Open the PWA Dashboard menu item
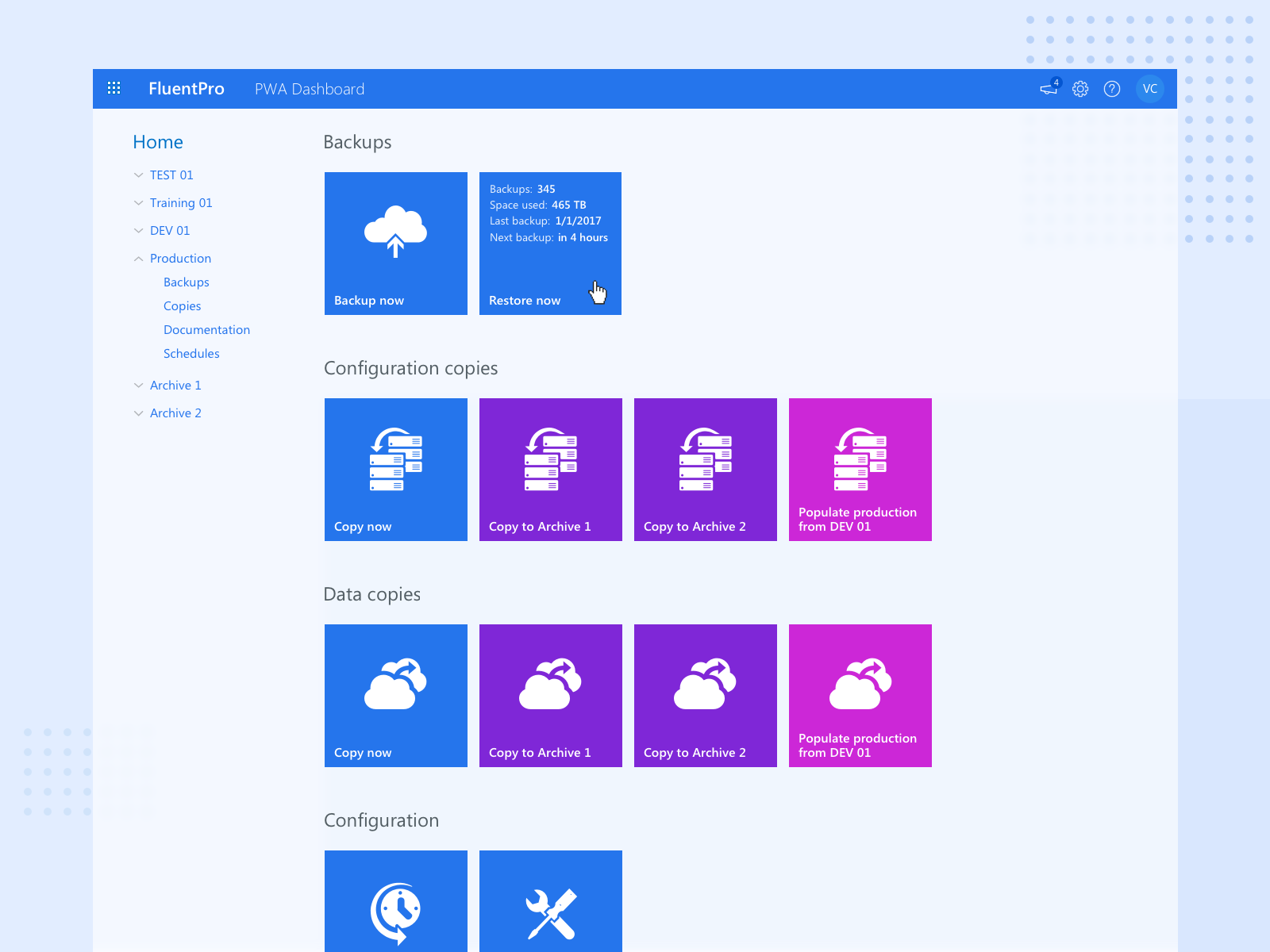1270x952 pixels. 309,89
